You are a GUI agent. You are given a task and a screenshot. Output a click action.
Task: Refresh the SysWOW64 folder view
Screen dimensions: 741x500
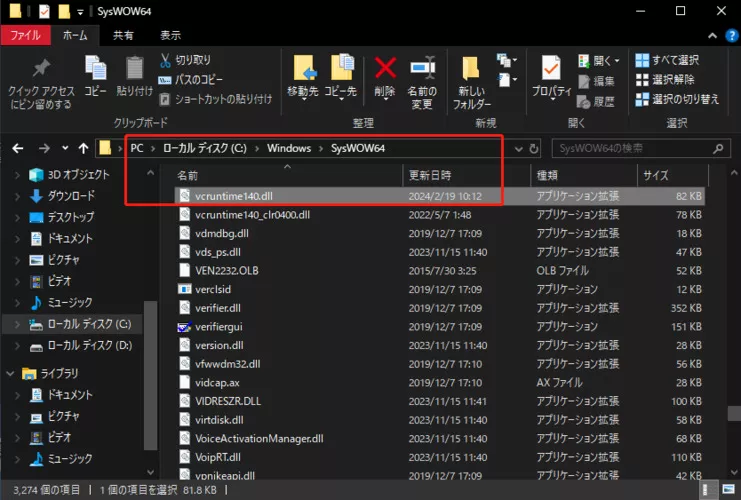tap(534, 149)
